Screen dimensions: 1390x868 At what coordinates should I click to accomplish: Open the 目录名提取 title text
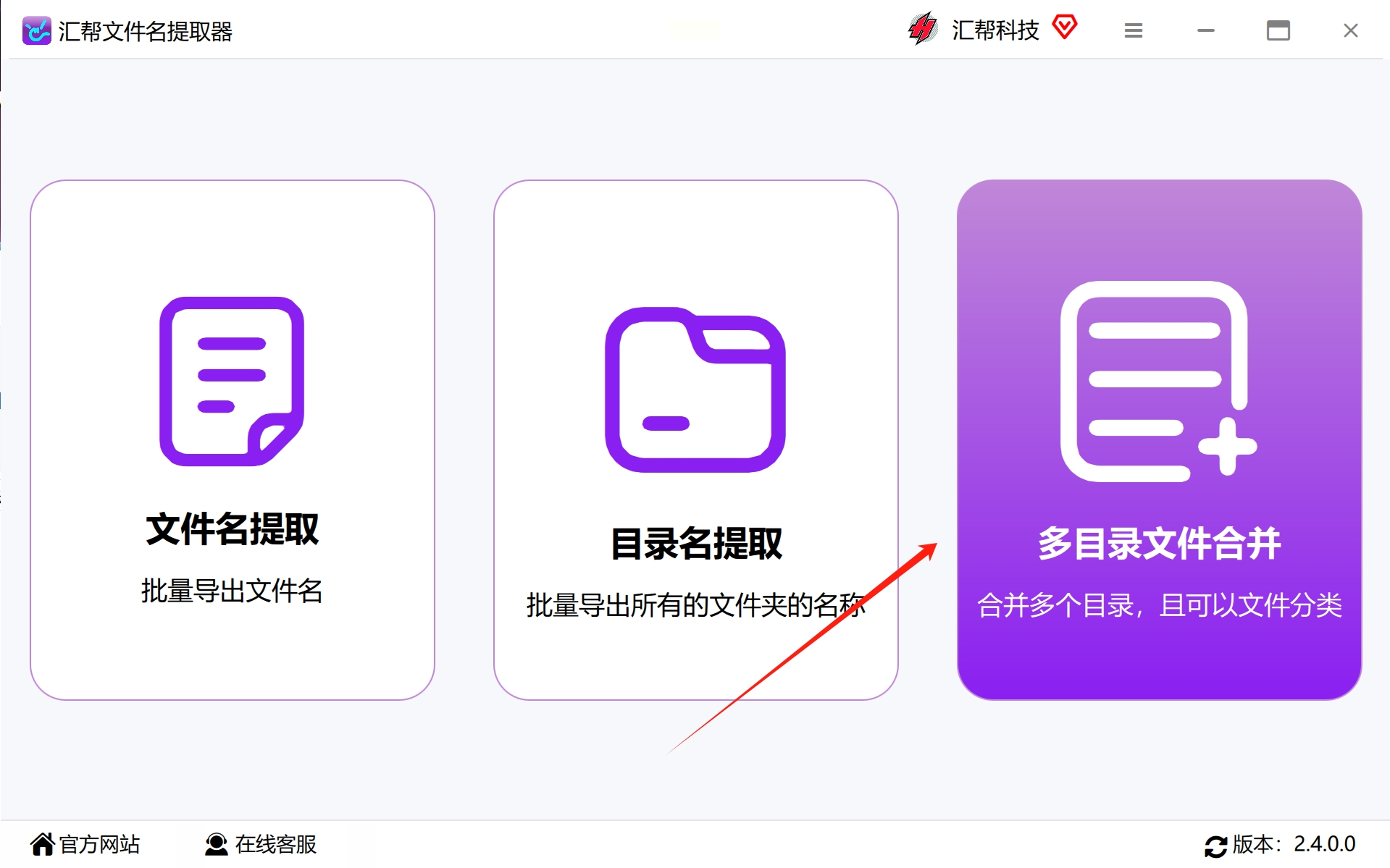pyautogui.click(x=696, y=544)
